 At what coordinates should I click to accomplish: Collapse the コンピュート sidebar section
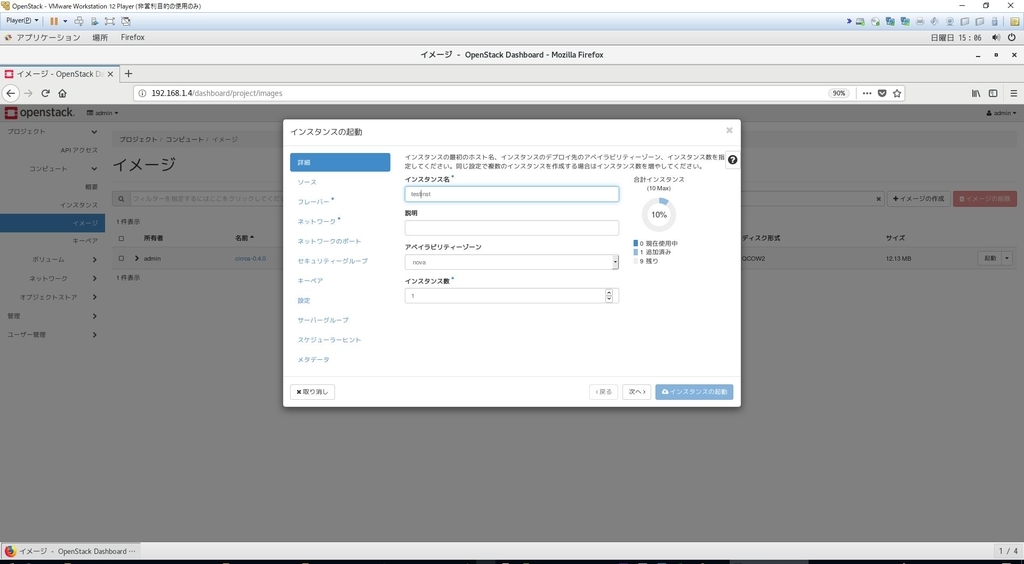tap(62, 169)
